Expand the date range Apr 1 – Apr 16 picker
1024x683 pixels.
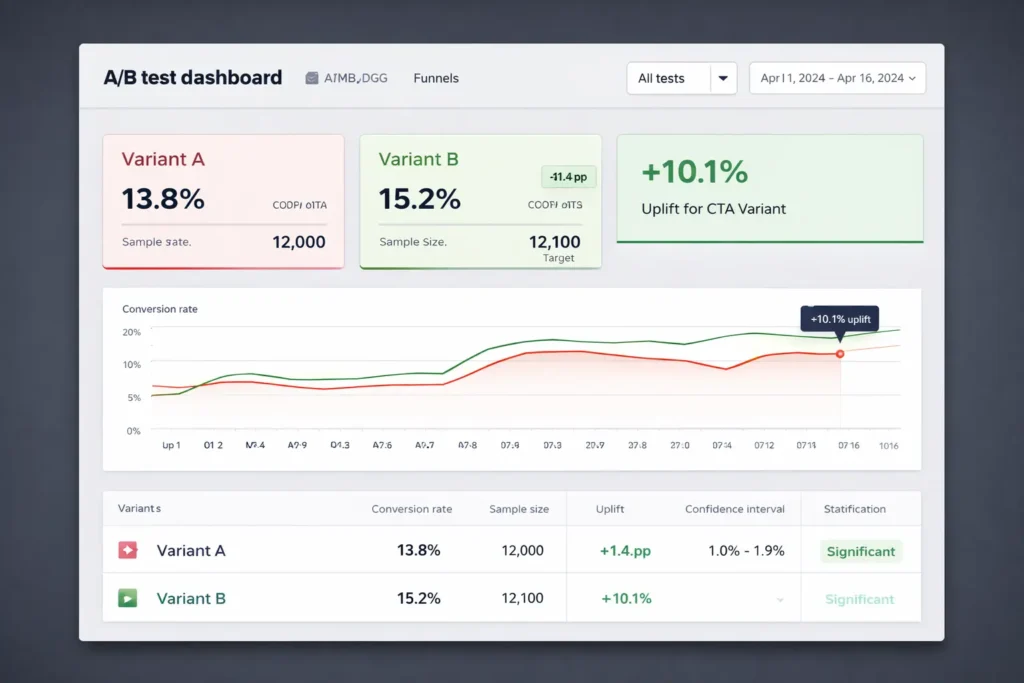837,78
